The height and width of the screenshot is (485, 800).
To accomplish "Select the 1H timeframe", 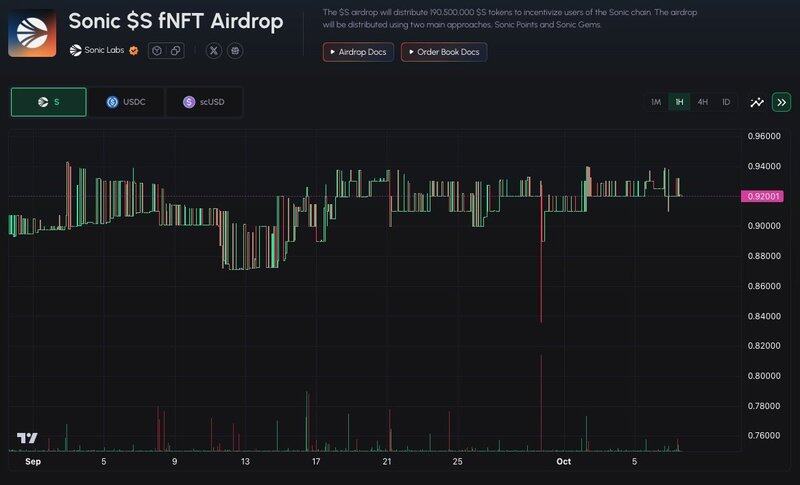I will pos(679,102).
